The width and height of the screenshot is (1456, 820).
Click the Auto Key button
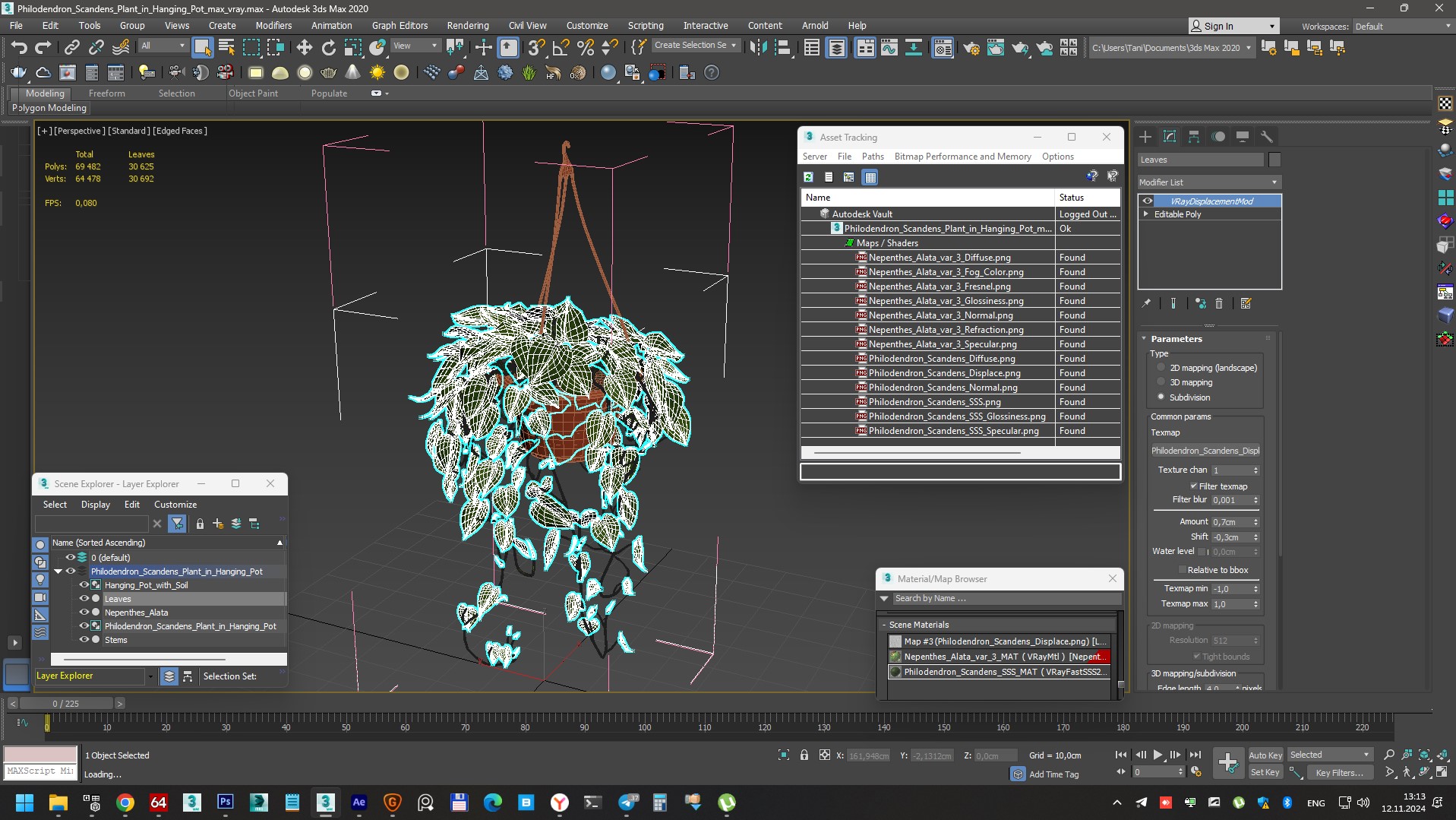(x=1265, y=755)
